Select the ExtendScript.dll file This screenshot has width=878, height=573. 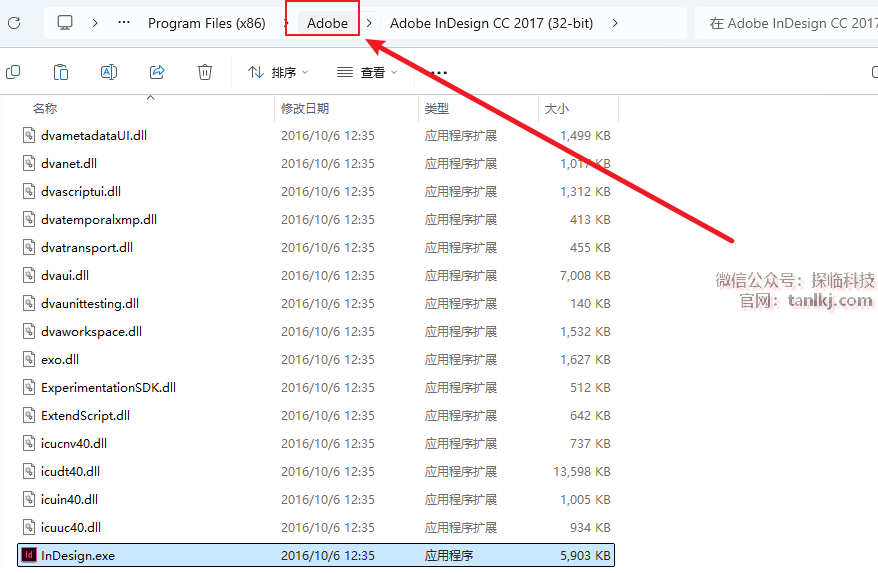click(x=85, y=415)
